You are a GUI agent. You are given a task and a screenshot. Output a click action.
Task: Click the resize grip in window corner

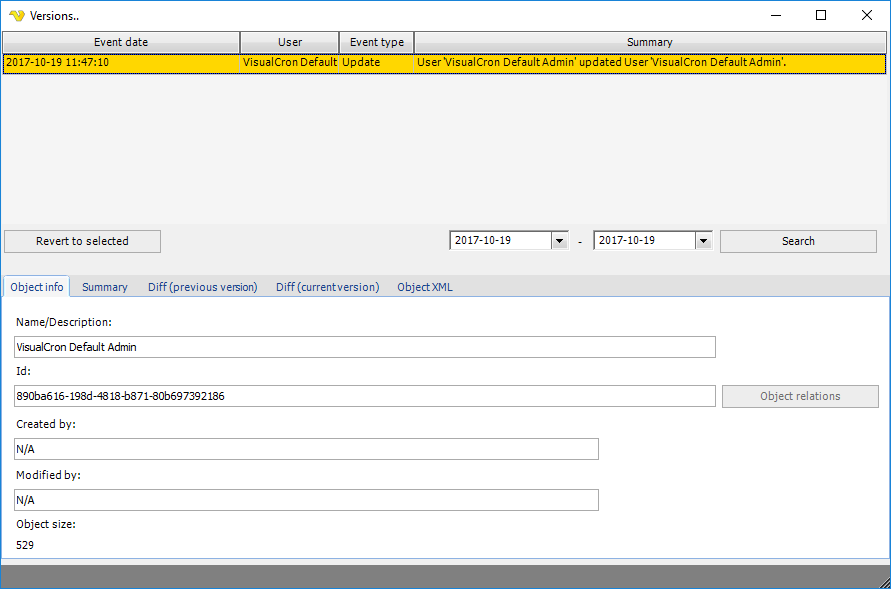(x=884, y=582)
